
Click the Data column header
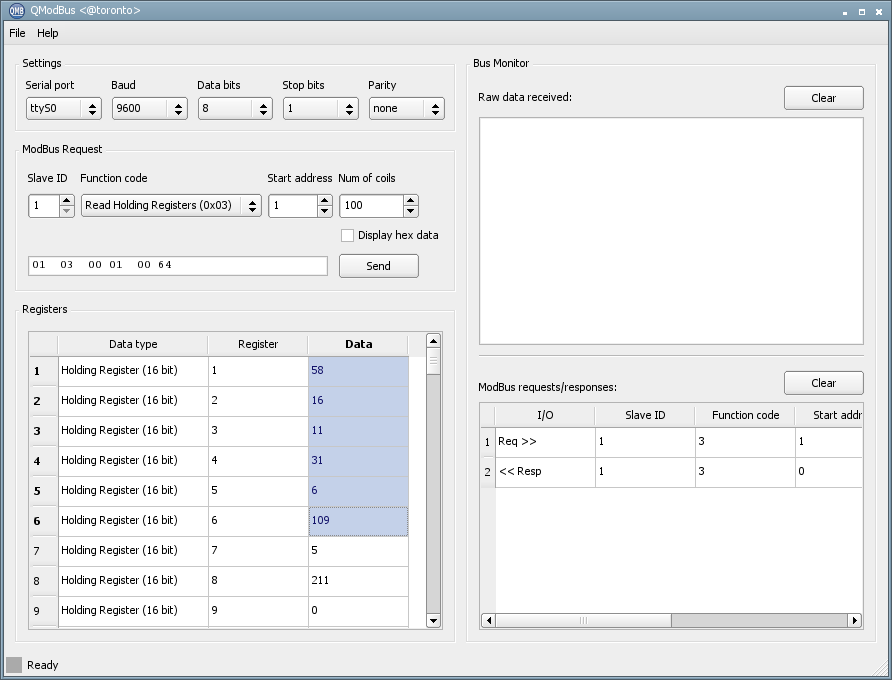[x=358, y=344]
